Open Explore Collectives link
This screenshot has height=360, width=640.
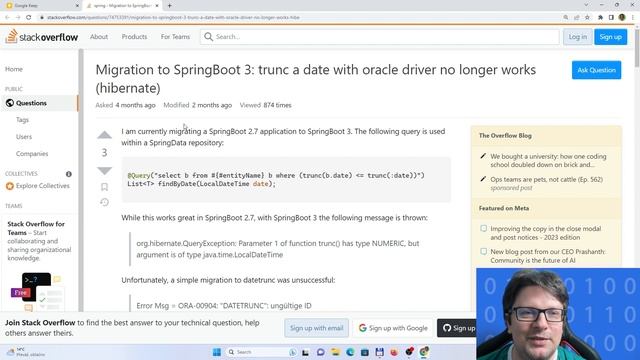[x=43, y=186]
